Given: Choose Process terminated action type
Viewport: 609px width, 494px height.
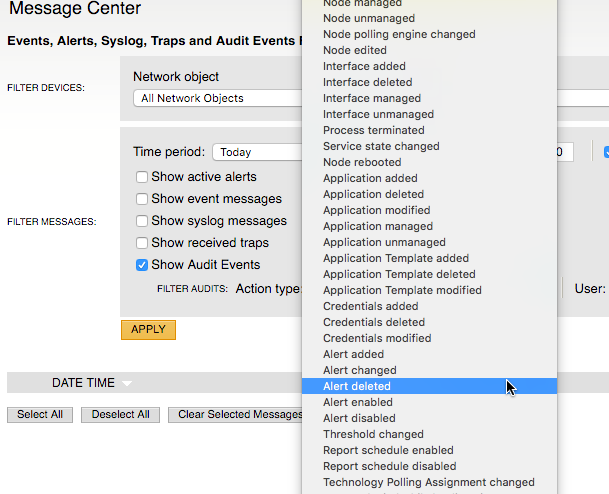Looking at the screenshot, I should coord(429,130).
